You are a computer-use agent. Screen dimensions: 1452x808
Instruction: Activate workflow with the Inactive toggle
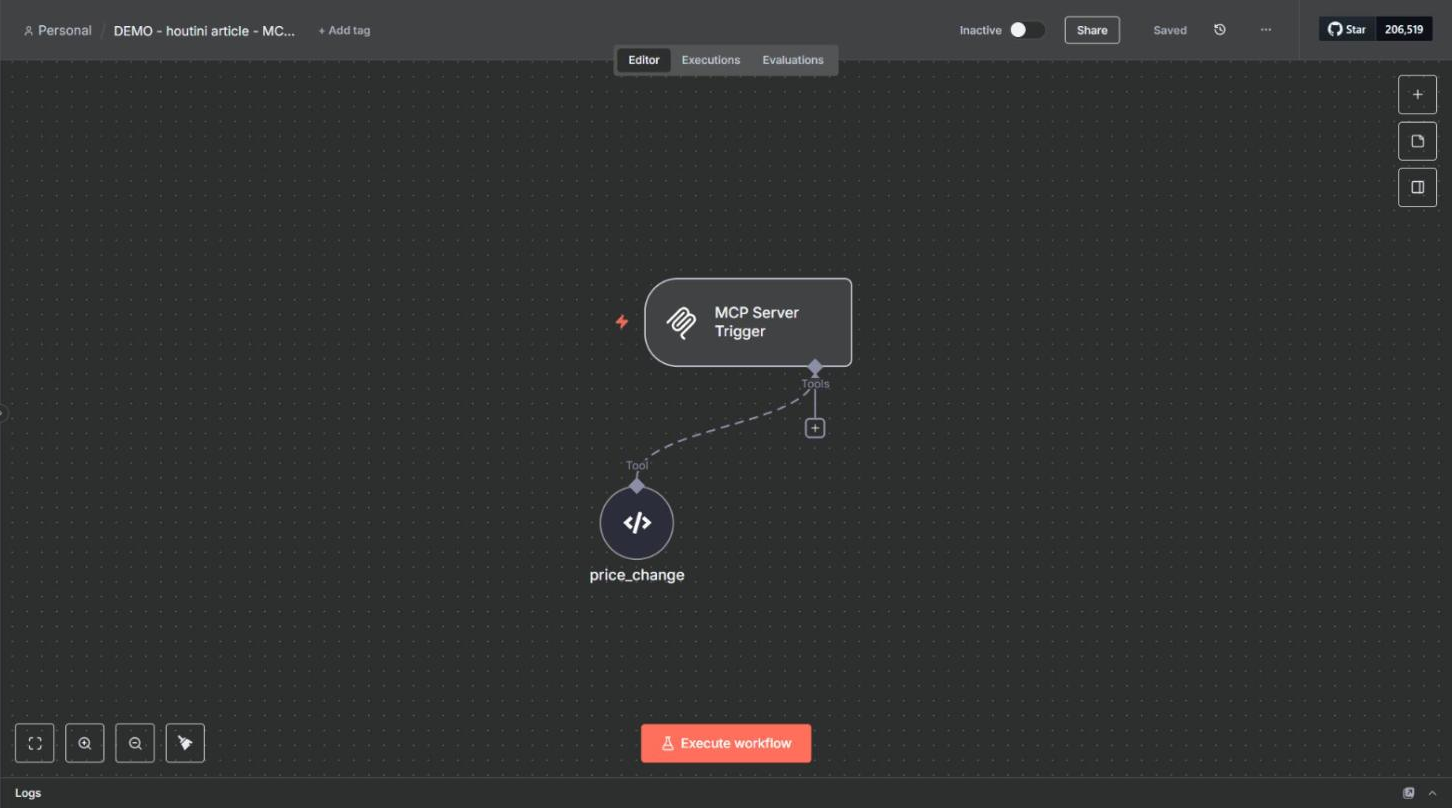(x=1026, y=30)
